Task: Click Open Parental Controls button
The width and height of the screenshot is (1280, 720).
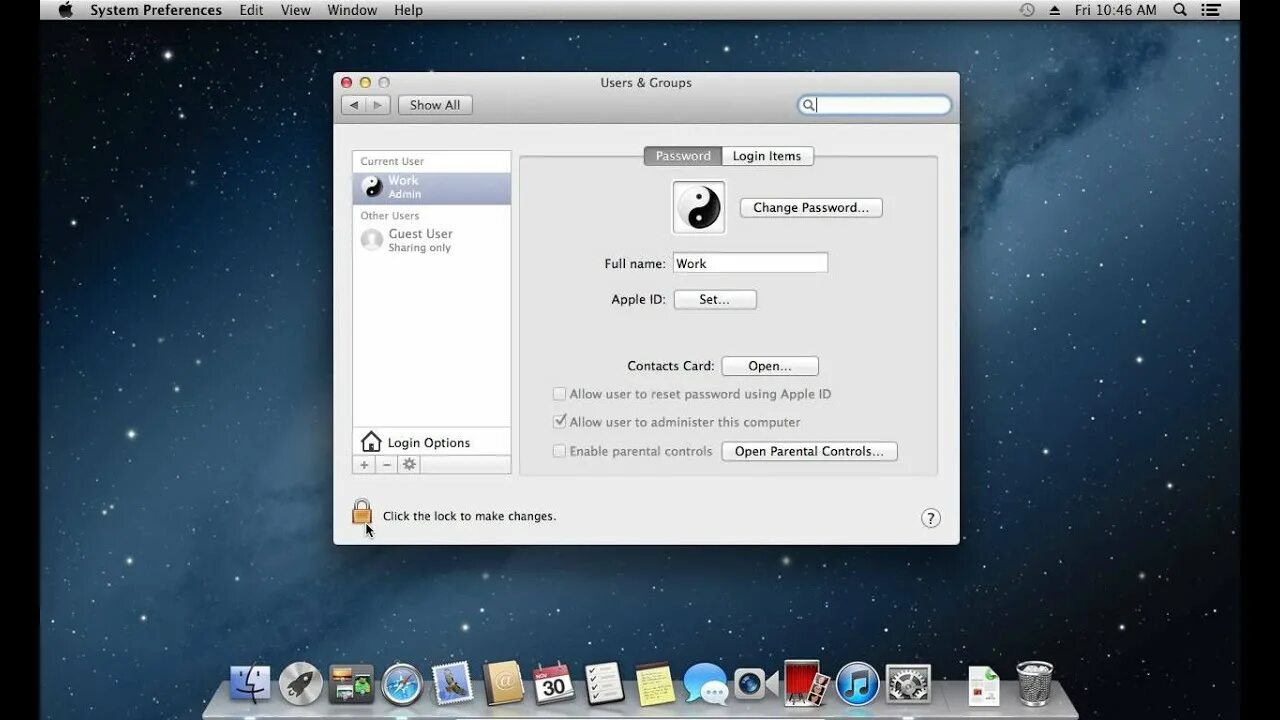Action: click(809, 451)
